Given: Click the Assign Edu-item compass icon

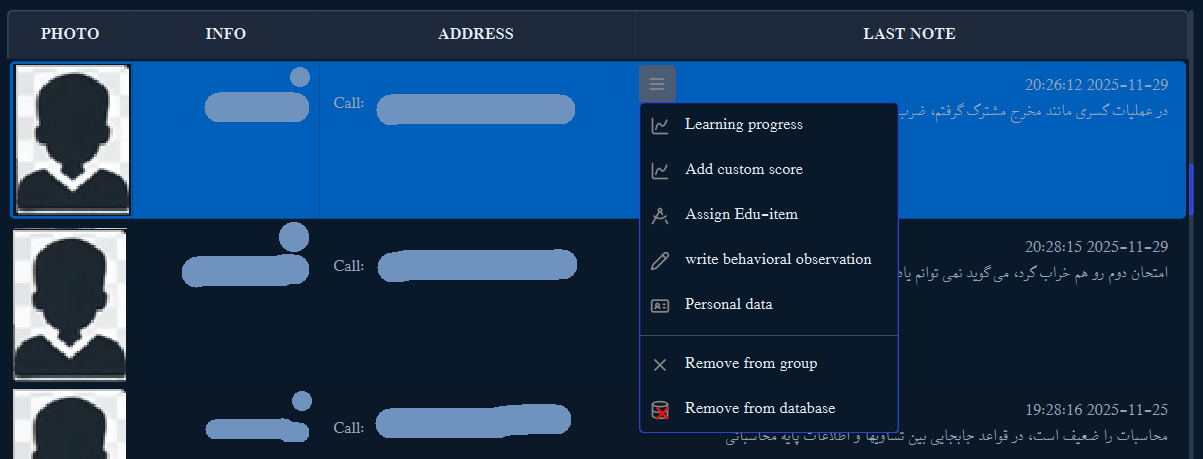Looking at the screenshot, I should point(660,215).
